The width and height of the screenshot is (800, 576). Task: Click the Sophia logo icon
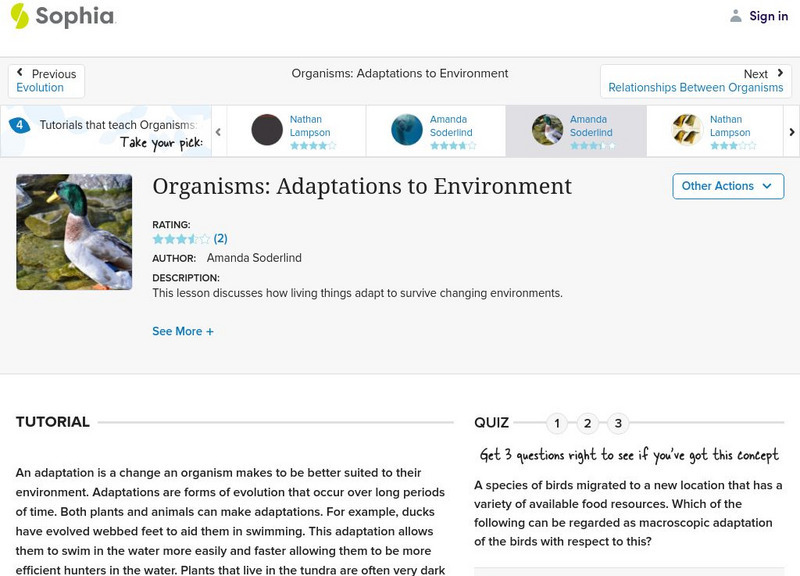tap(20, 16)
